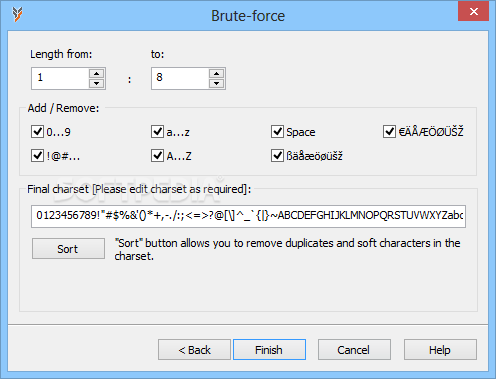Uncheck the ßäåæöøüšž lowercase special checkbox
This screenshot has height=379, width=496.
(x=277, y=156)
